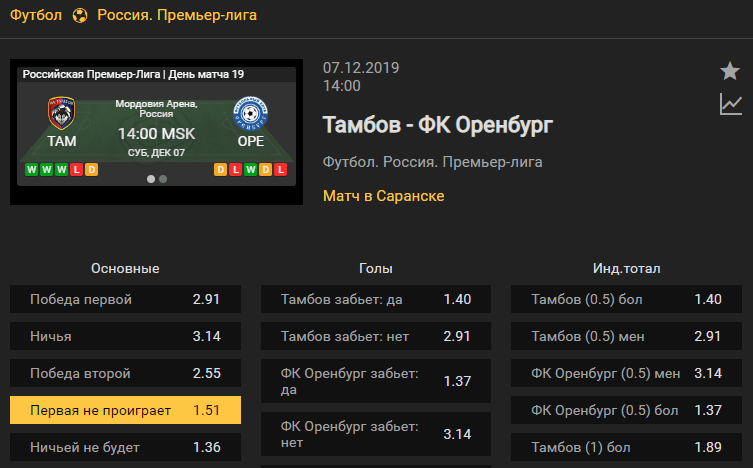753x468 pixels.
Task: Click the Голы market header
Action: 376,268
